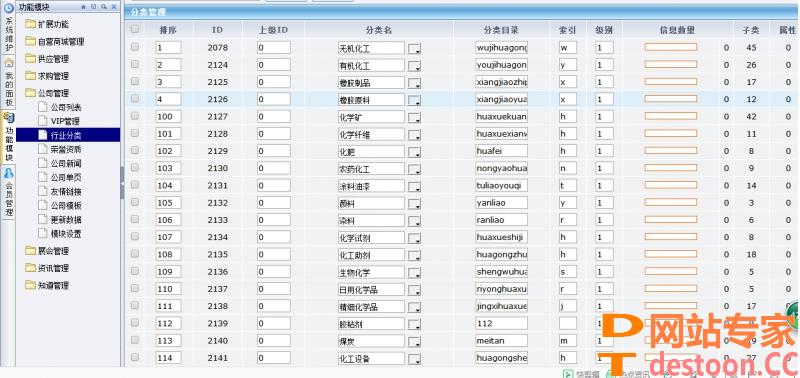Click the sort order field containing 100
Image resolution: width=800 pixels, height=378 pixels.
168,116
